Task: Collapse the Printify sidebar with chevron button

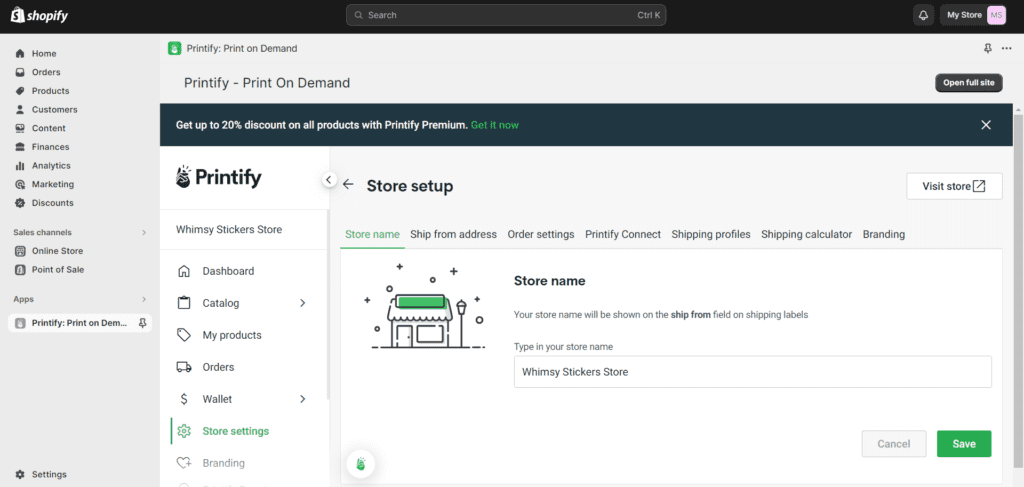Action: (329, 180)
